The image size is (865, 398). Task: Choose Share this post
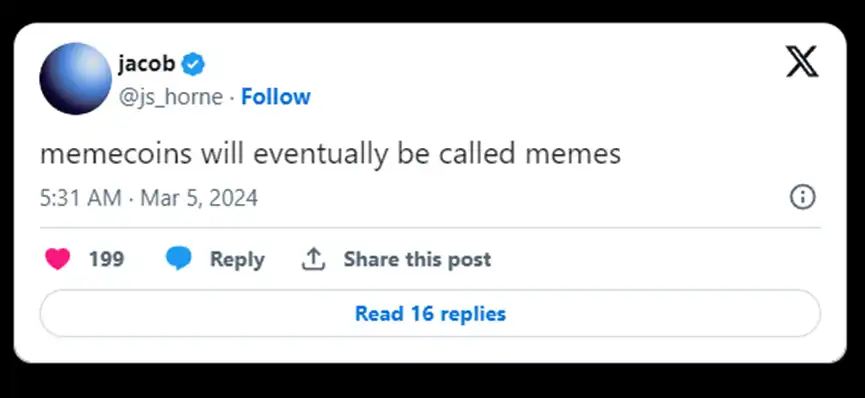417,259
